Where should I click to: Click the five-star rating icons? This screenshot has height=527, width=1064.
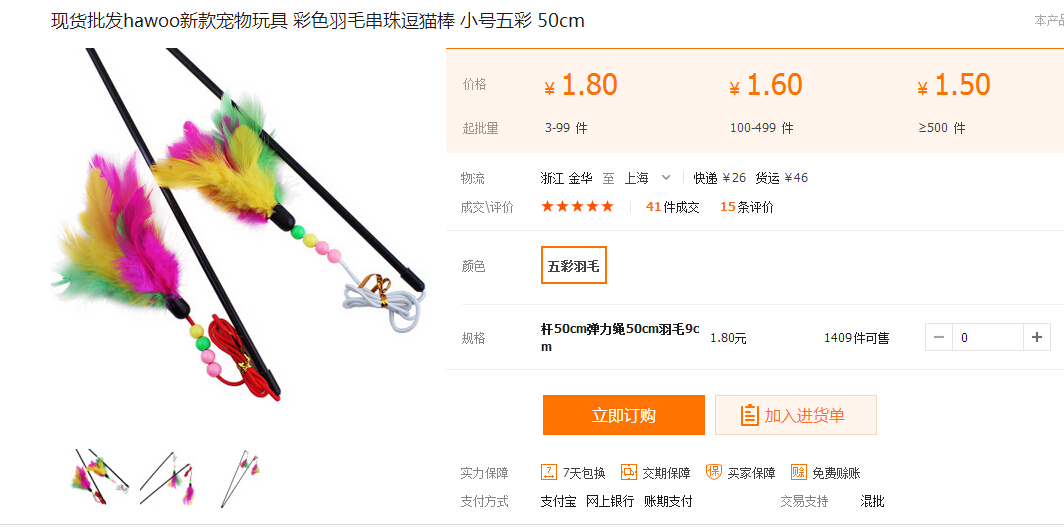point(577,206)
